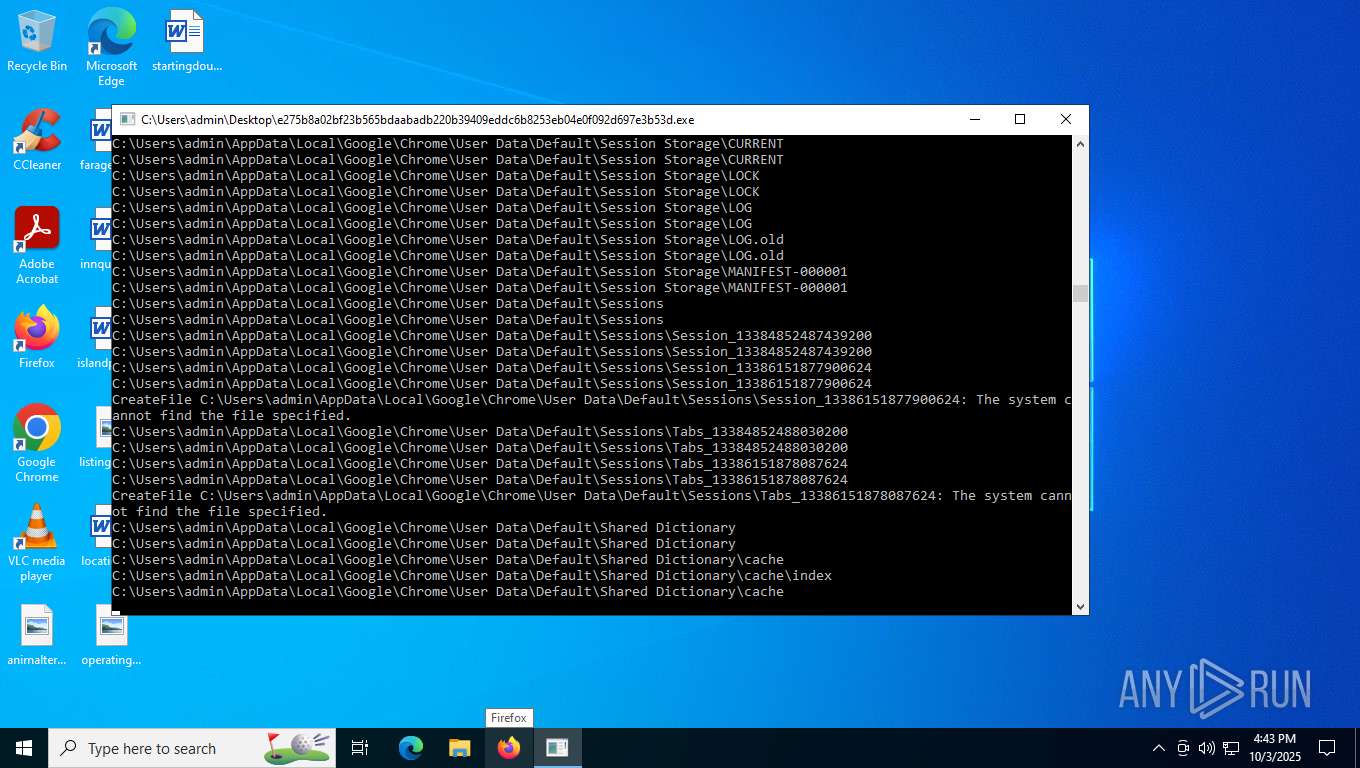Image resolution: width=1360 pixels, height=768 pixels.
Task: Select the operating... image file on desktop
Action: tap(111, 635)
